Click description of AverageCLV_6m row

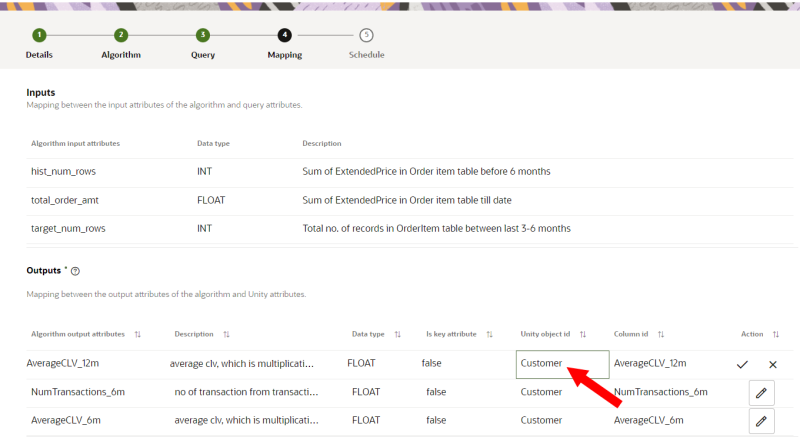(x=246, y=420)
